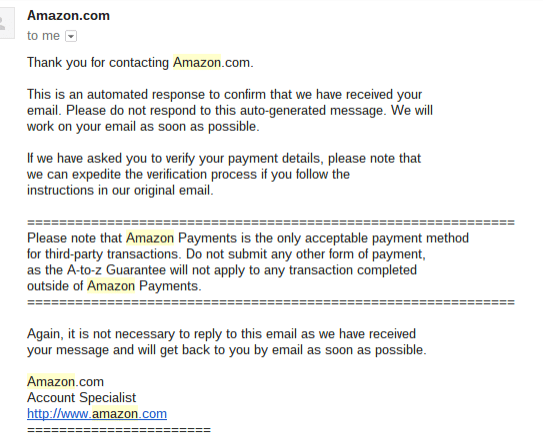Open the Amazon.com sender name
The width and height of the screenshot is (543, 441).
pos(68,16)
